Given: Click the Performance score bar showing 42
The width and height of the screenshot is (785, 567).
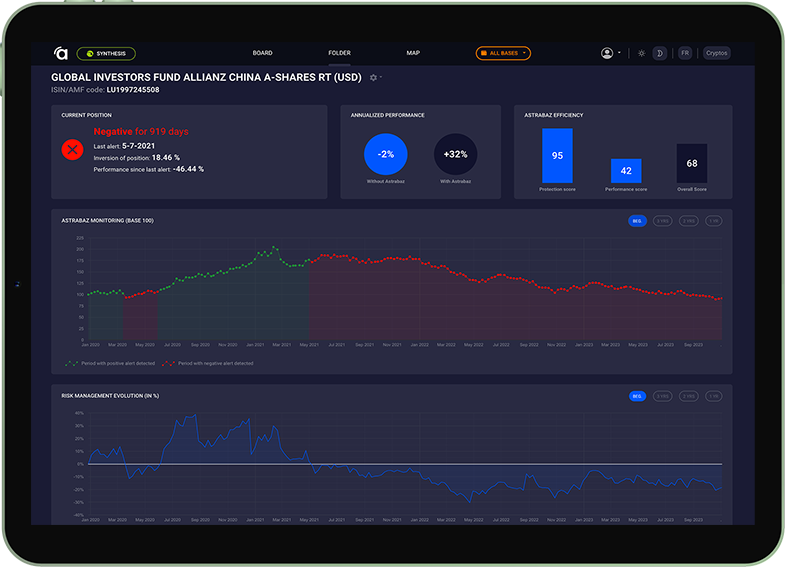Looking at the screenshot, I should pyautogui.click(x=626, y=171).
